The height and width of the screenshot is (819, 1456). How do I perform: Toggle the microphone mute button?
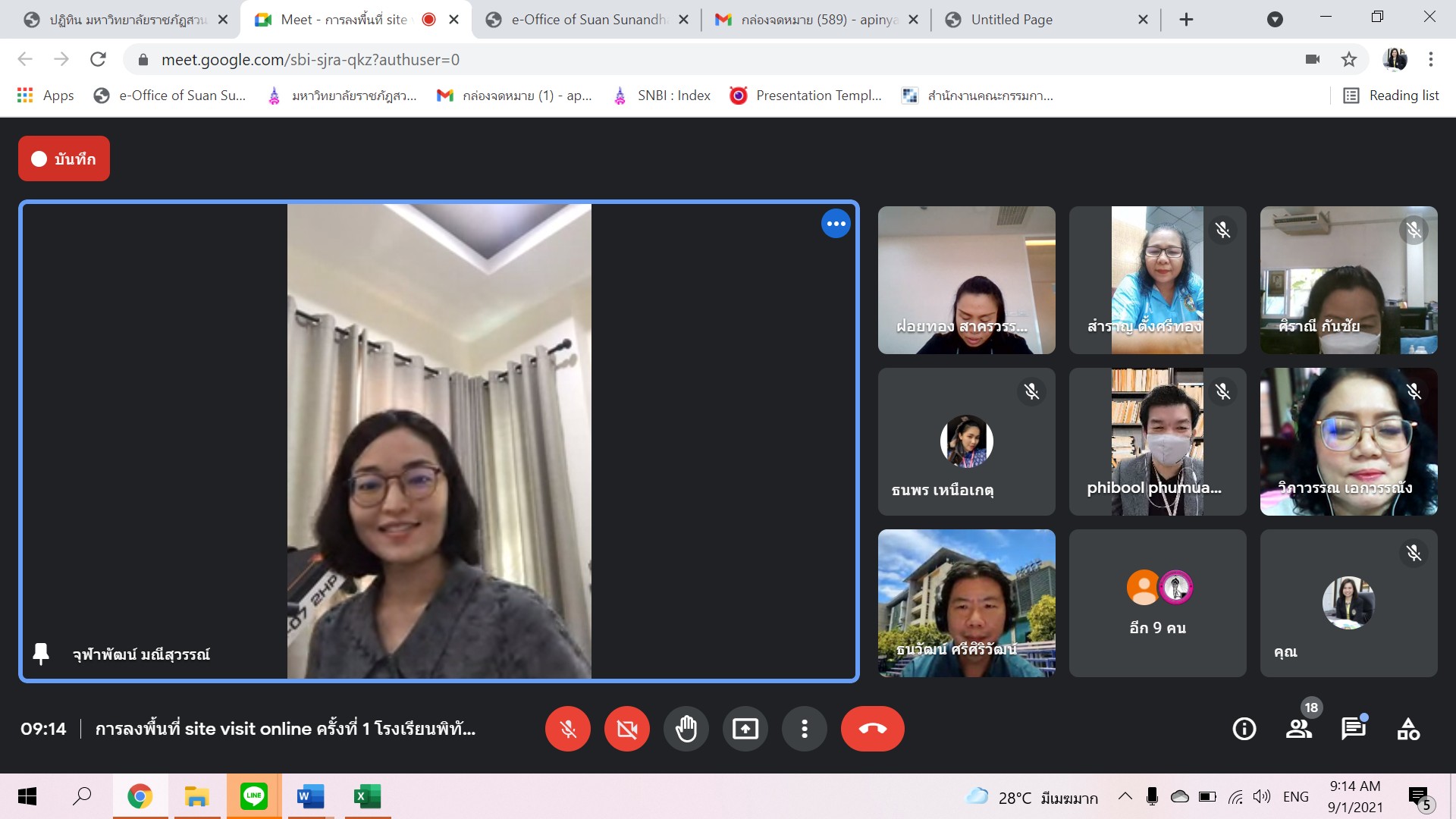[567, 729]
